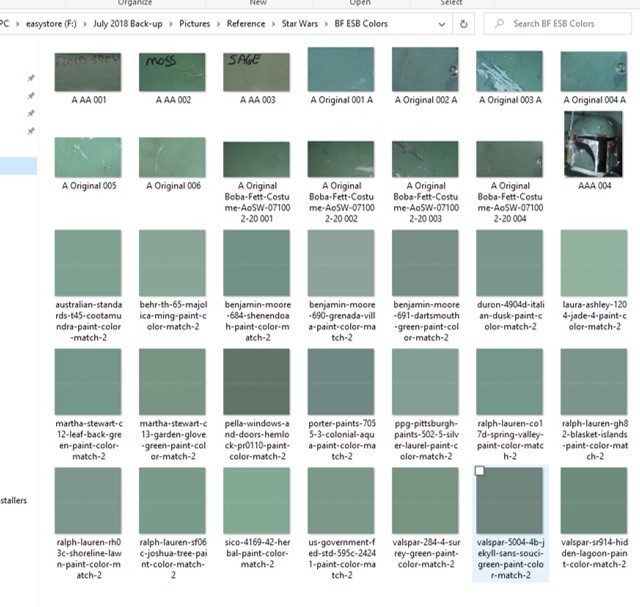
Task: Select Boba-Fett-Costume AoSW 2-20 002 thumbnail
Action: tap(341, 159)
